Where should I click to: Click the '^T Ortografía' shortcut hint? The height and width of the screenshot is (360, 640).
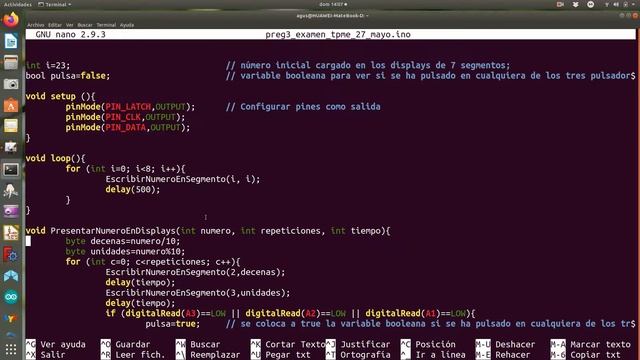coord(358,355)
